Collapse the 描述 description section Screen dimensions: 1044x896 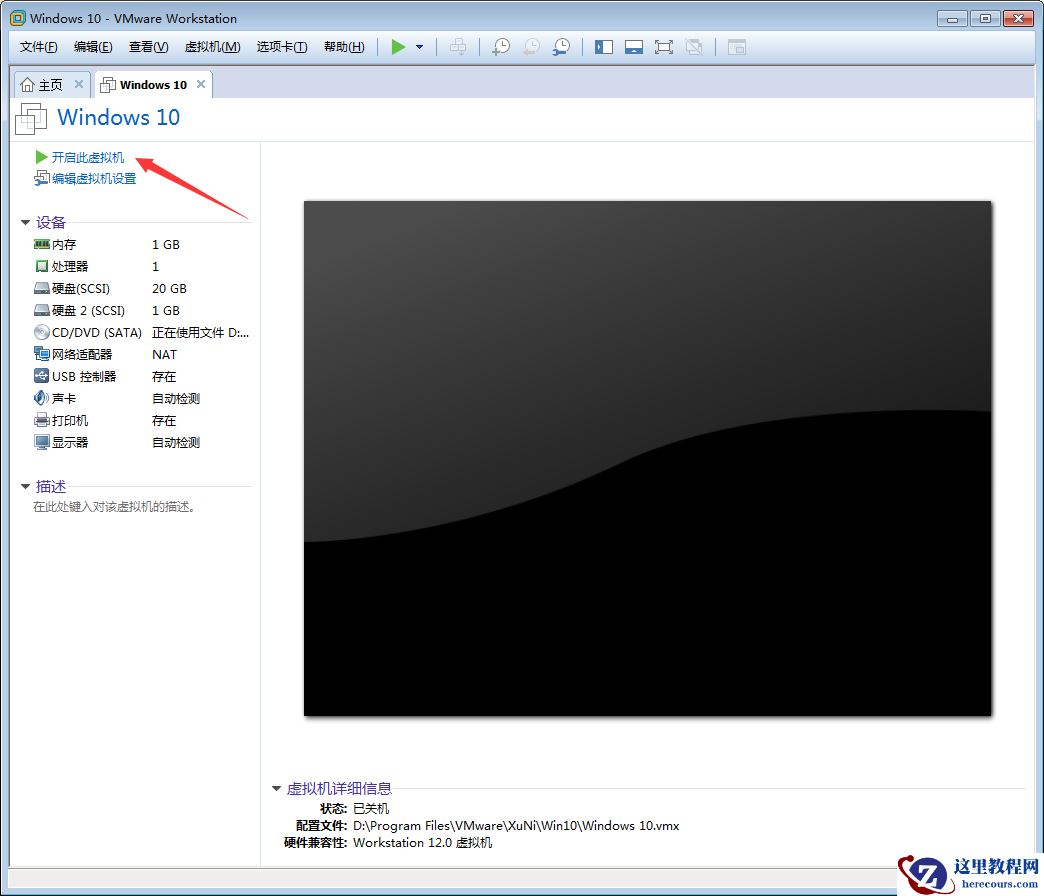(x=25, y=486)
